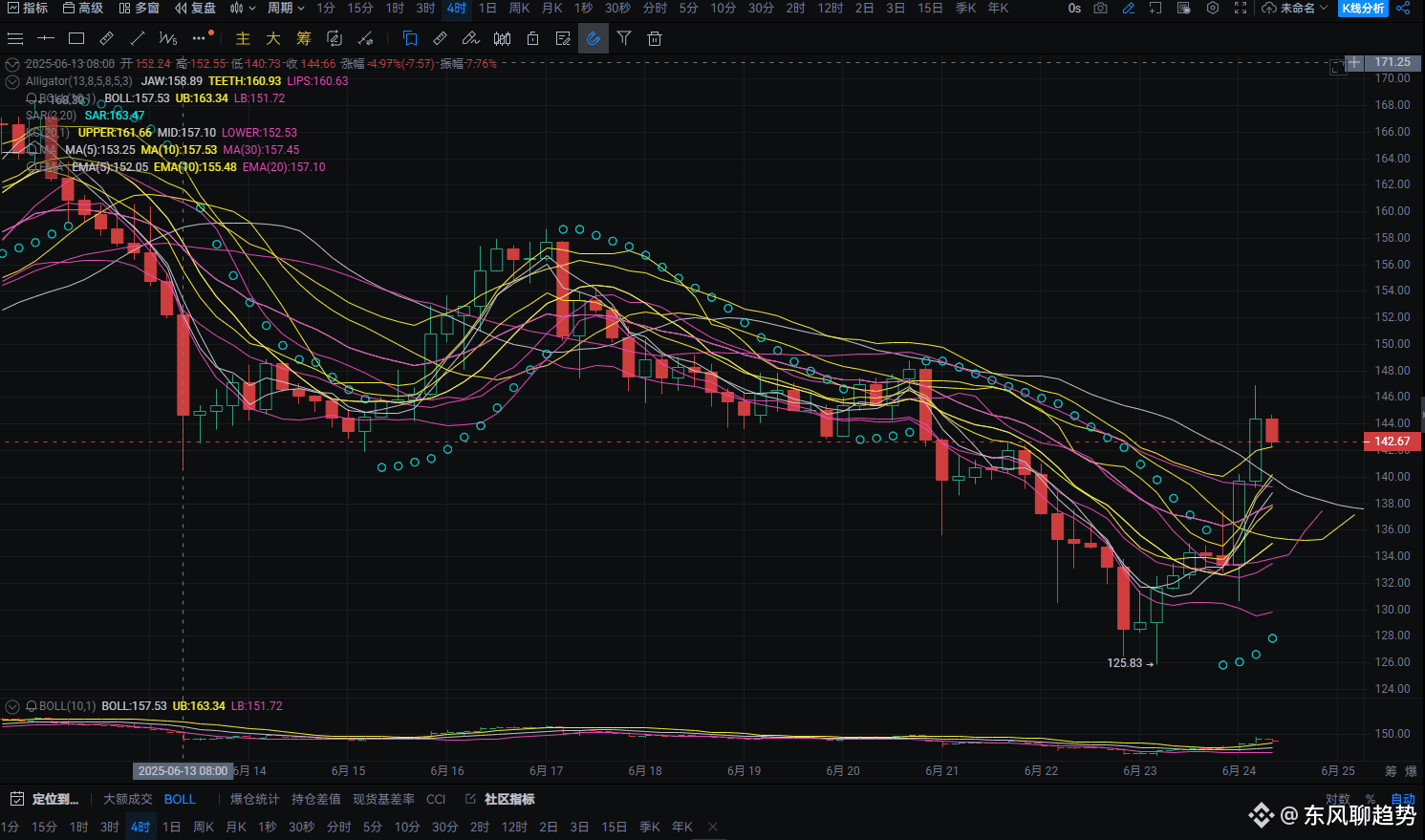This screenshot has width=1425, height=840.
Task: Click the auto-draw refresh icon
Action: pos(335,38)
